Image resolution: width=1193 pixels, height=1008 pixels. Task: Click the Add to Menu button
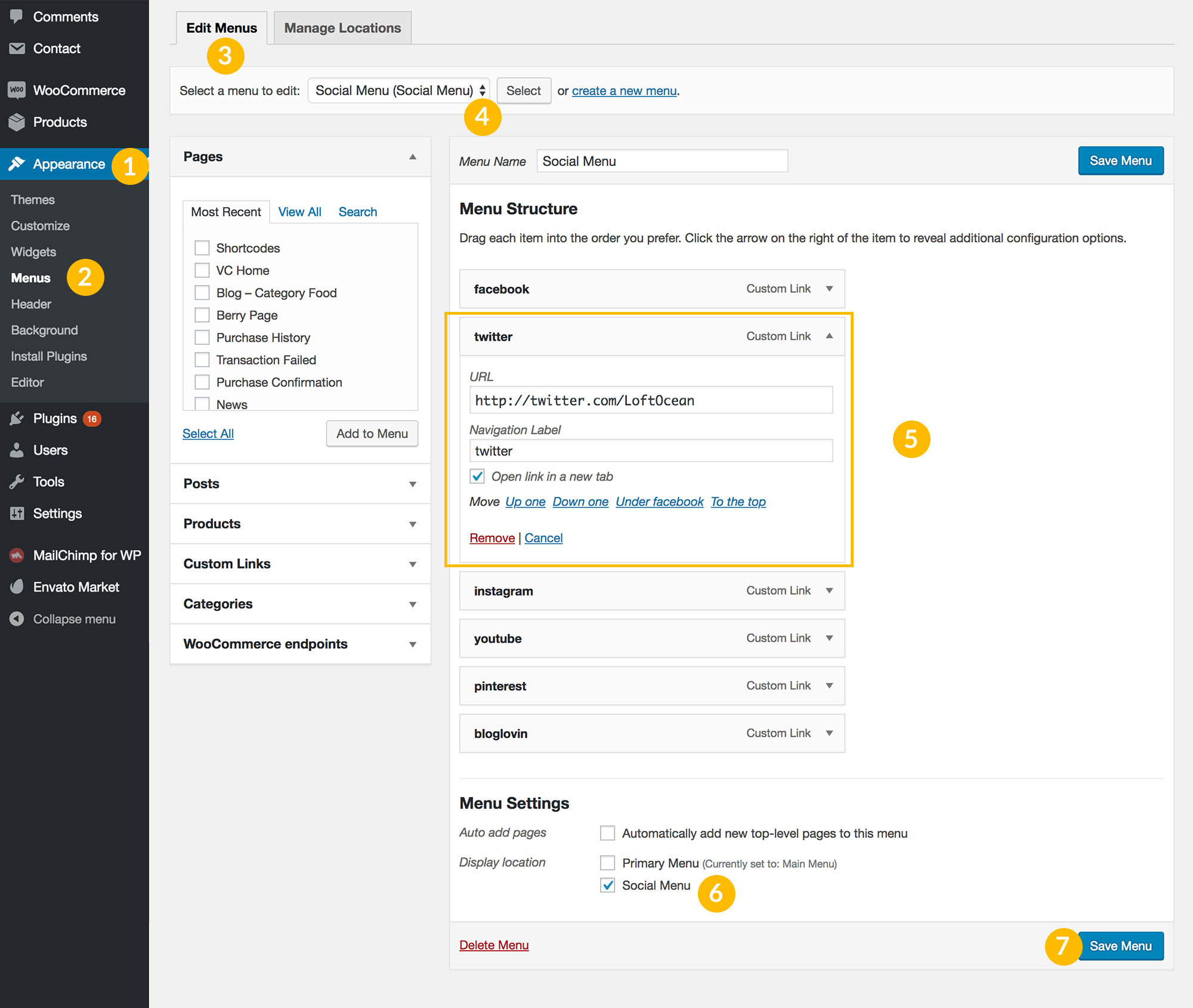tap(372, 434)
